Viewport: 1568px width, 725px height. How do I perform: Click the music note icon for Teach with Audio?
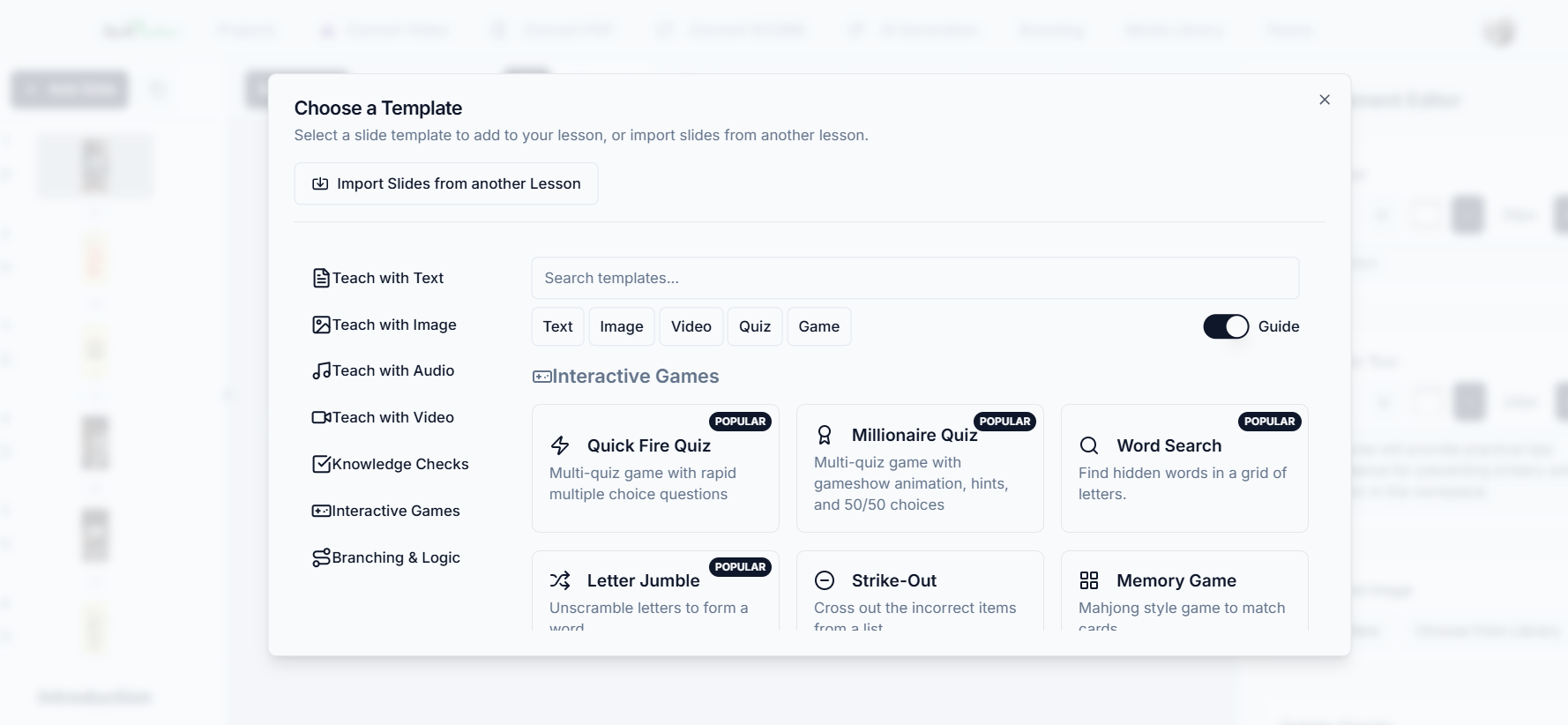(321, 370)
